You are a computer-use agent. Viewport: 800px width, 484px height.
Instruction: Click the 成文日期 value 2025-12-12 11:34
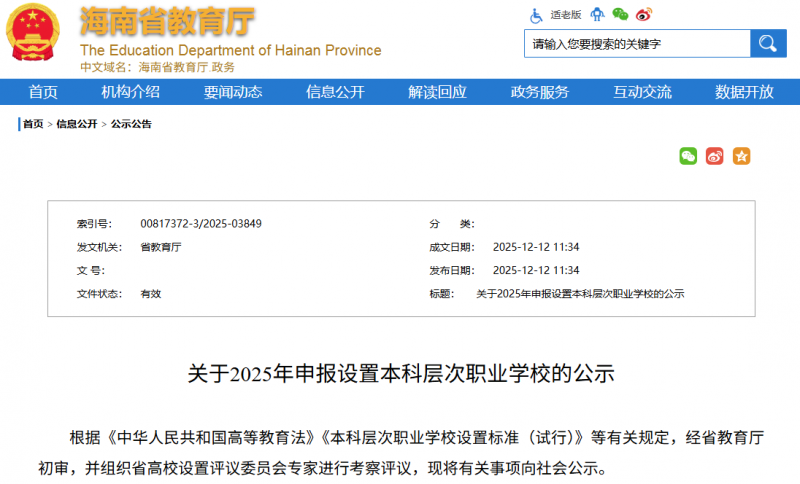tap(536, 247)
